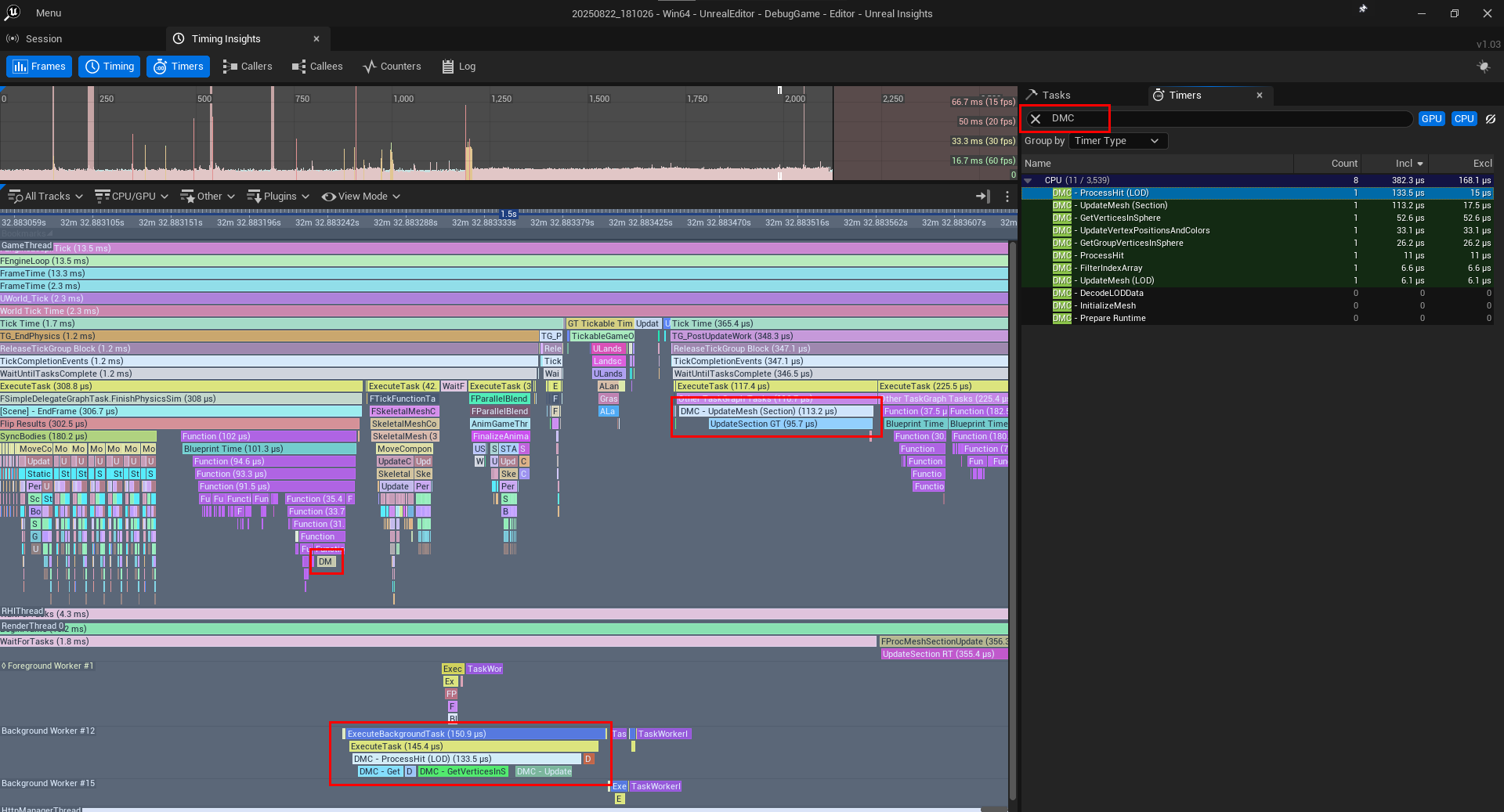Screen dimensions: 1504x812
Task: Clear the DMC search text
Action: (x=1036, y=119)
